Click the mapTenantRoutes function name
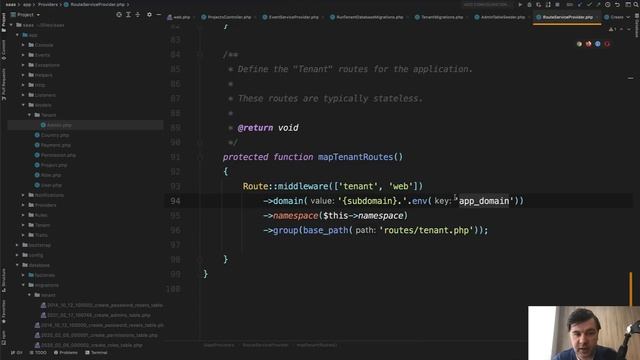The height and width of the screenshot is (360, 640). pyautogui.click(x=355, y=157)
